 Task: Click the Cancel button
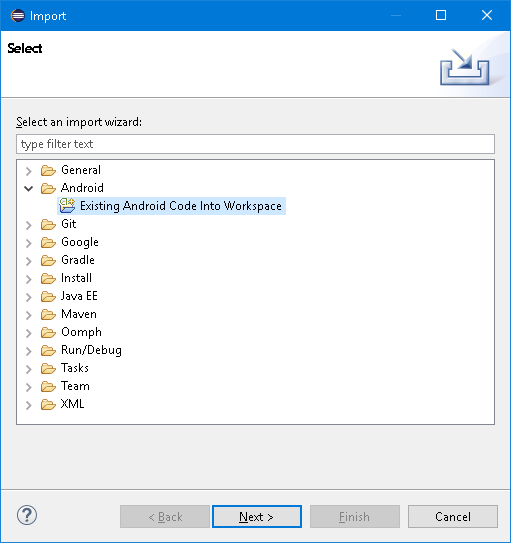(x=453, y=517)
